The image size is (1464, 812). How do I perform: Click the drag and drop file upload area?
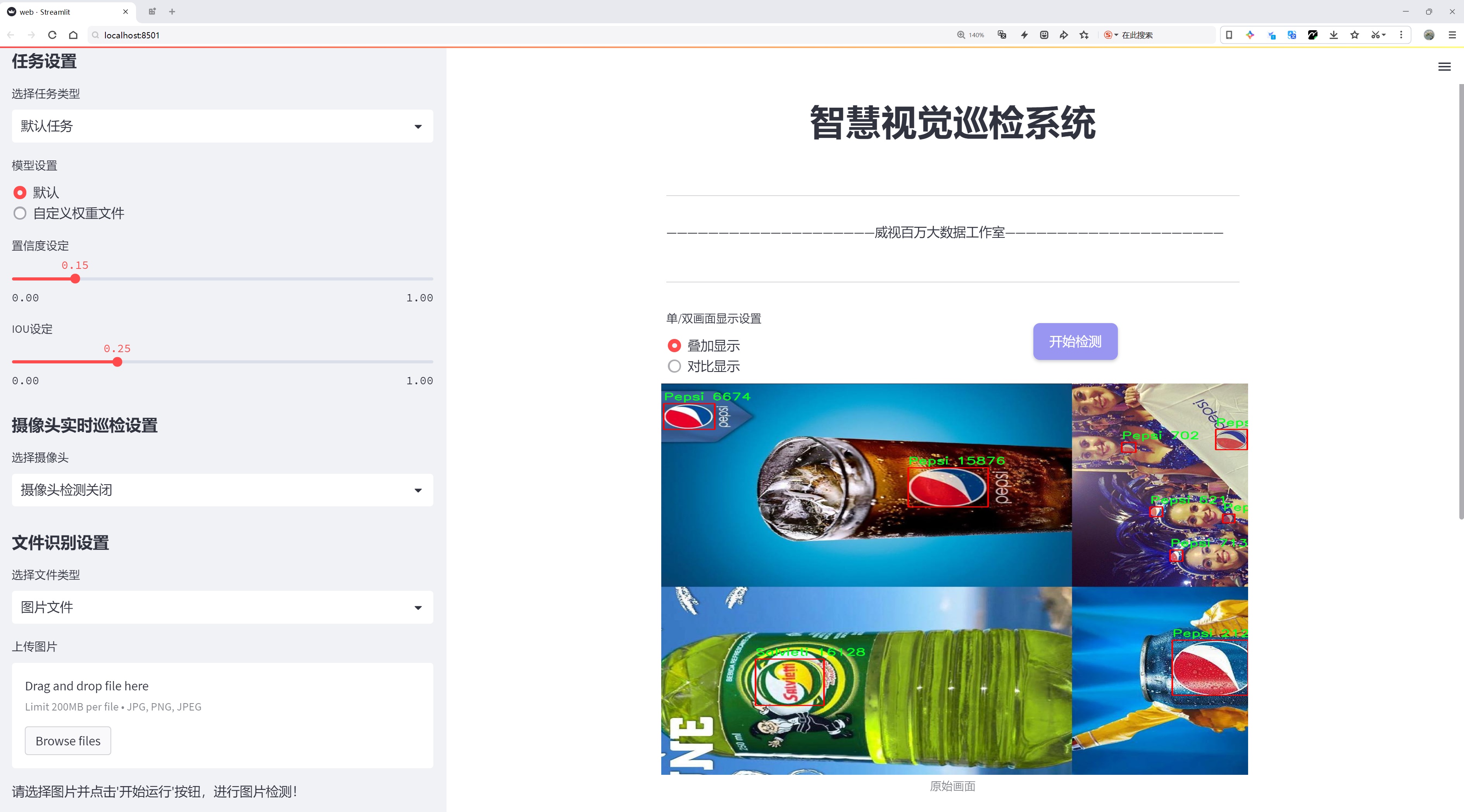[x=222, y=716]
